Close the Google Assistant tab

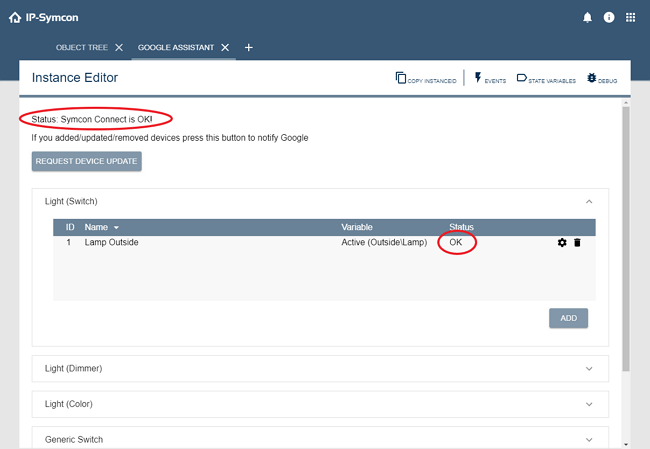coord(225,47)
